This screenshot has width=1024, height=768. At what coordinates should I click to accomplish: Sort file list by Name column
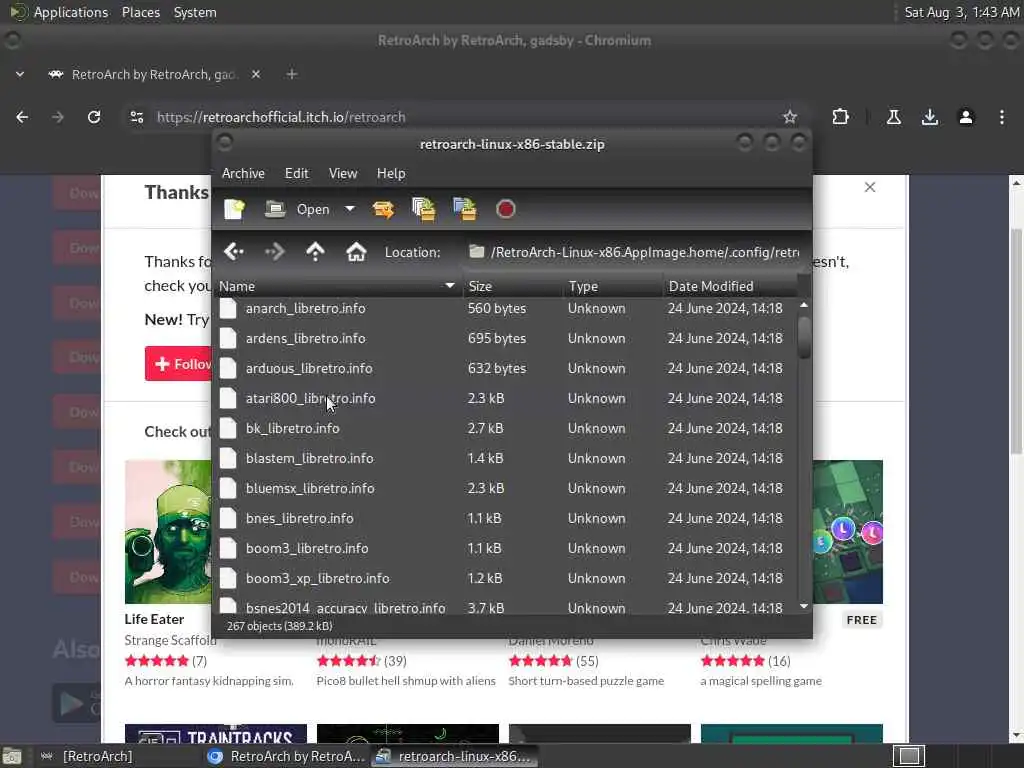point(337,286)
